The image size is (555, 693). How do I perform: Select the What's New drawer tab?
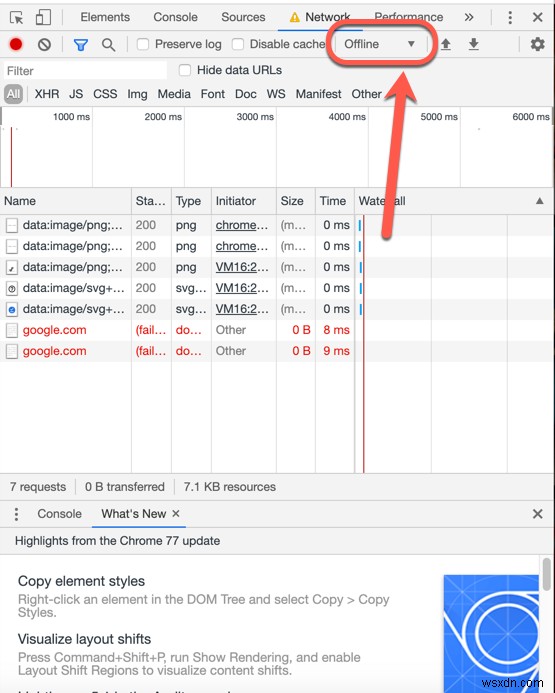[133, 514]
